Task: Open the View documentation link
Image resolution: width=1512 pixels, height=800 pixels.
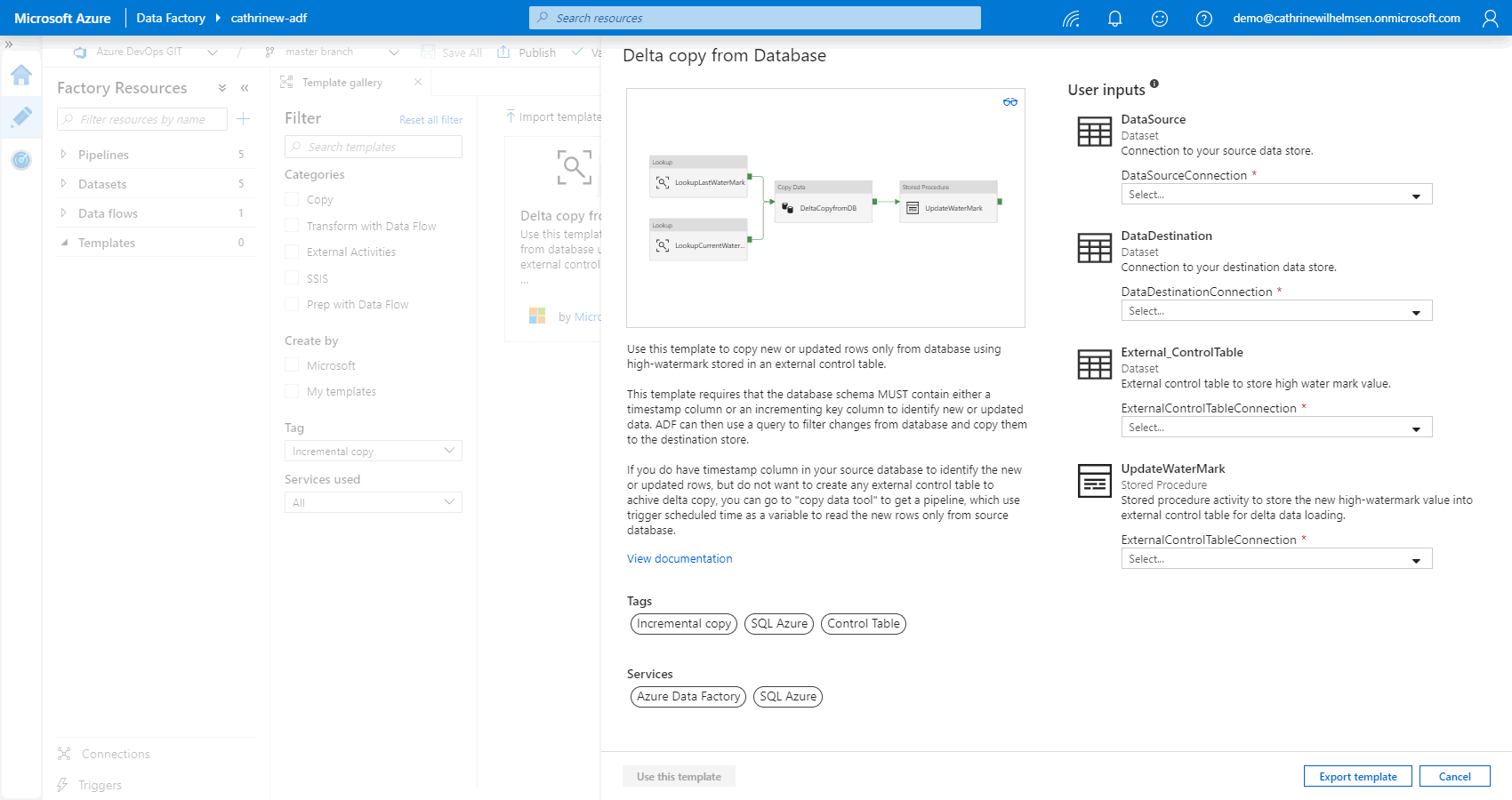Action: click(680, 559)
